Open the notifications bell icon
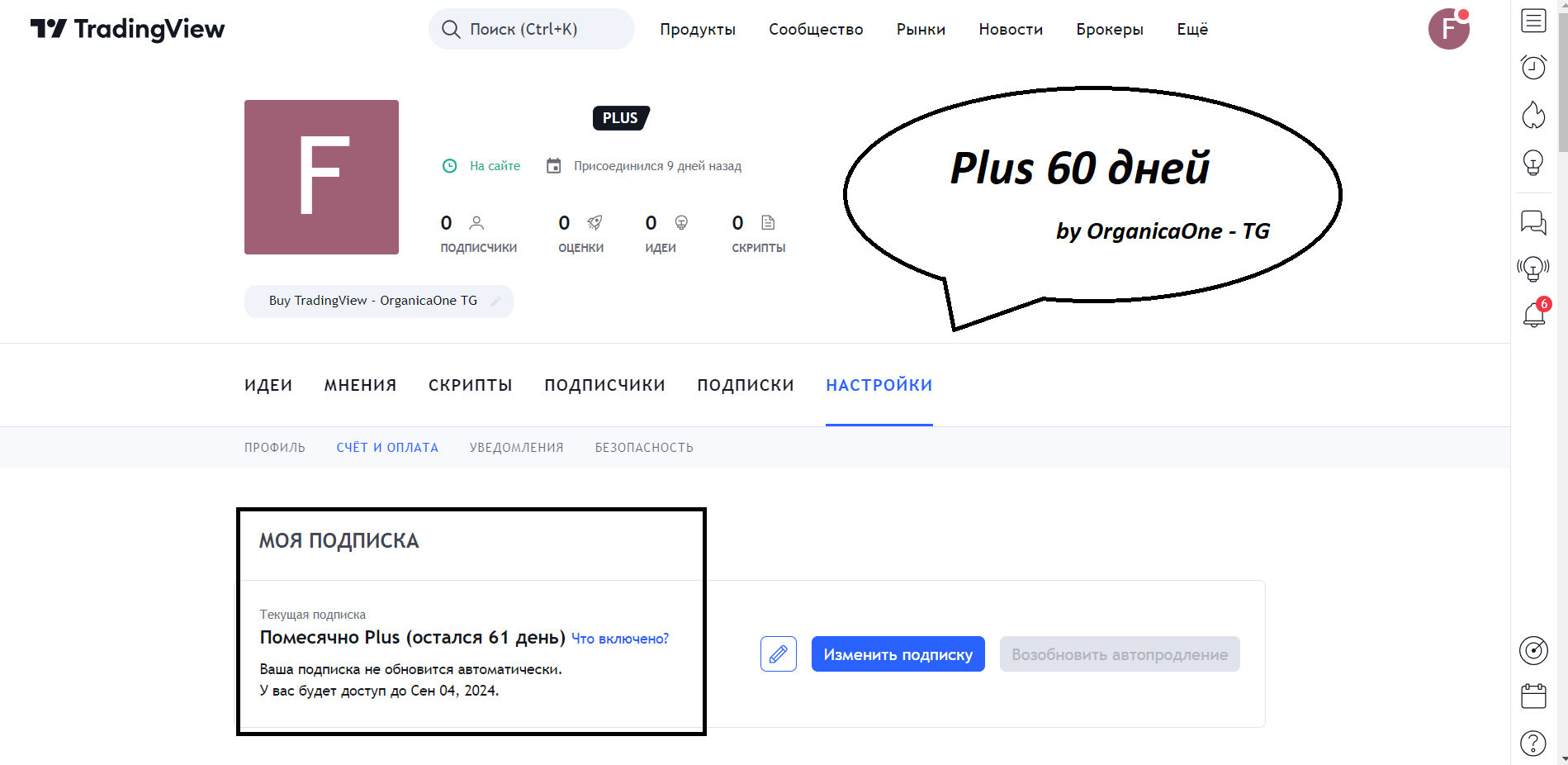Screen dimensions: 1568x765 pyautogui.click(x=1533, y=315)
